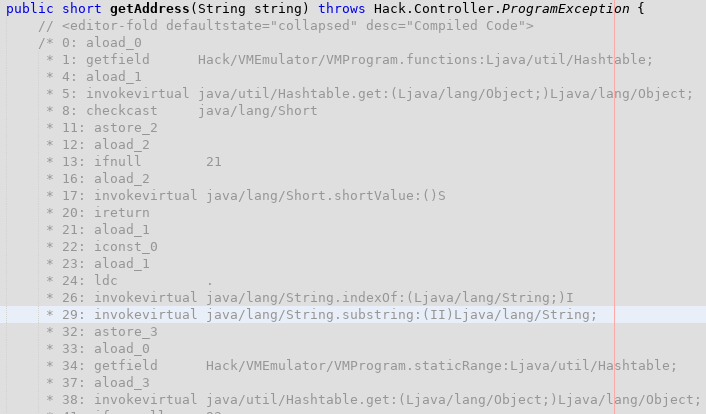Click the editor-fold Compiled Code comment line
The image size is (706, 414).
tap(286, 26)
